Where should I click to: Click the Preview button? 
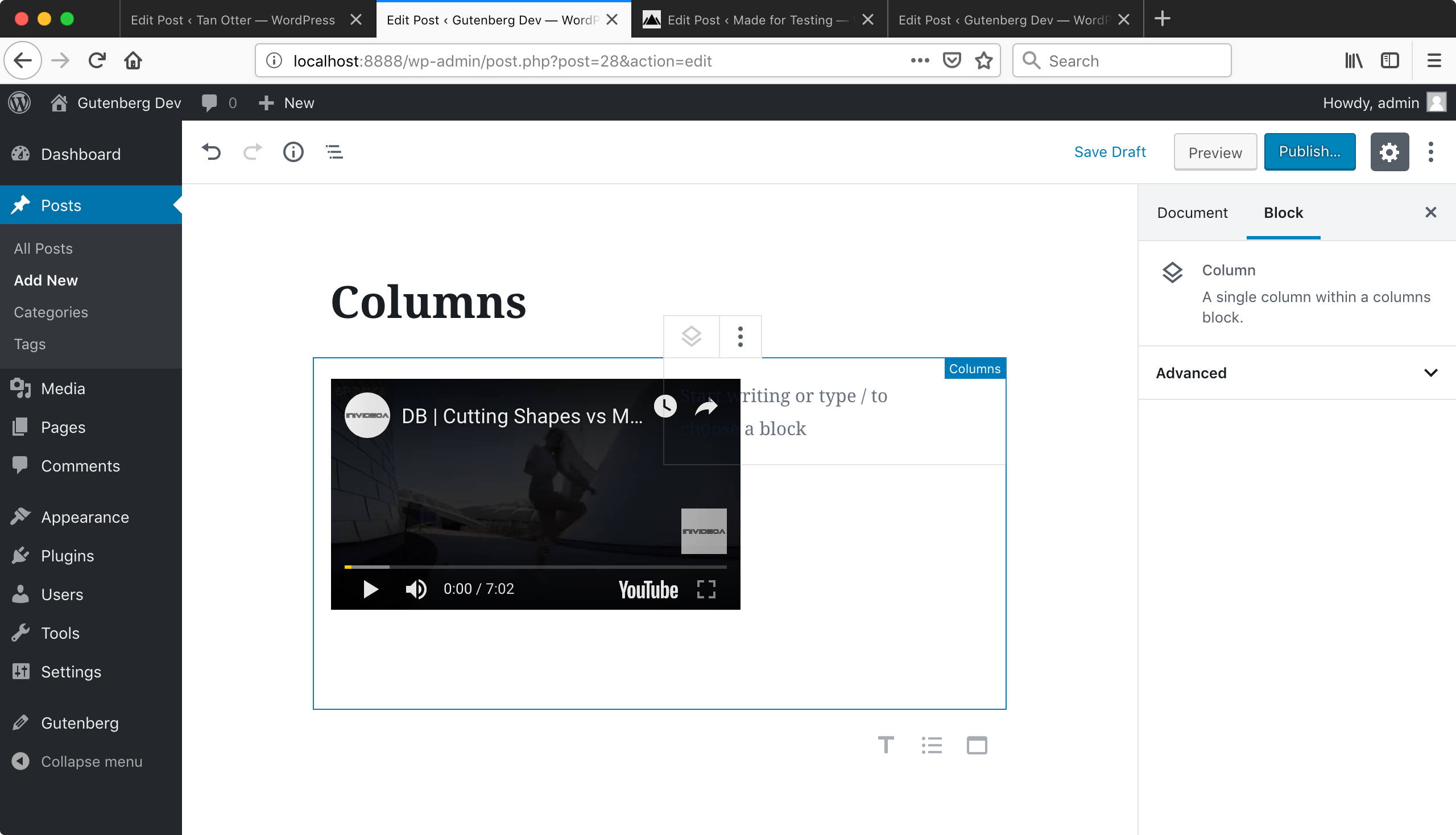coord(1215,152)
